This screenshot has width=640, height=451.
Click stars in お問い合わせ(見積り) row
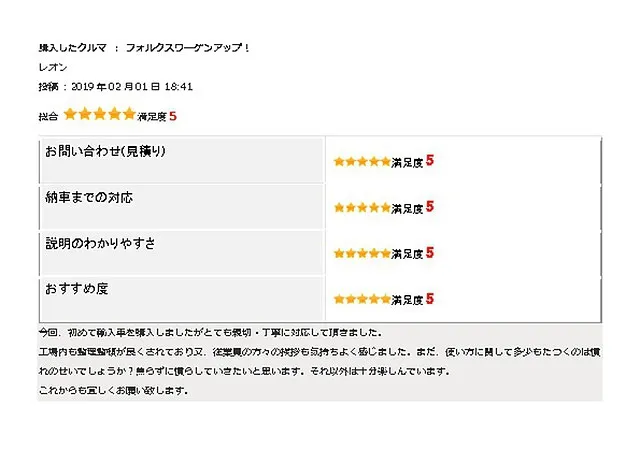tap(362, 162)
